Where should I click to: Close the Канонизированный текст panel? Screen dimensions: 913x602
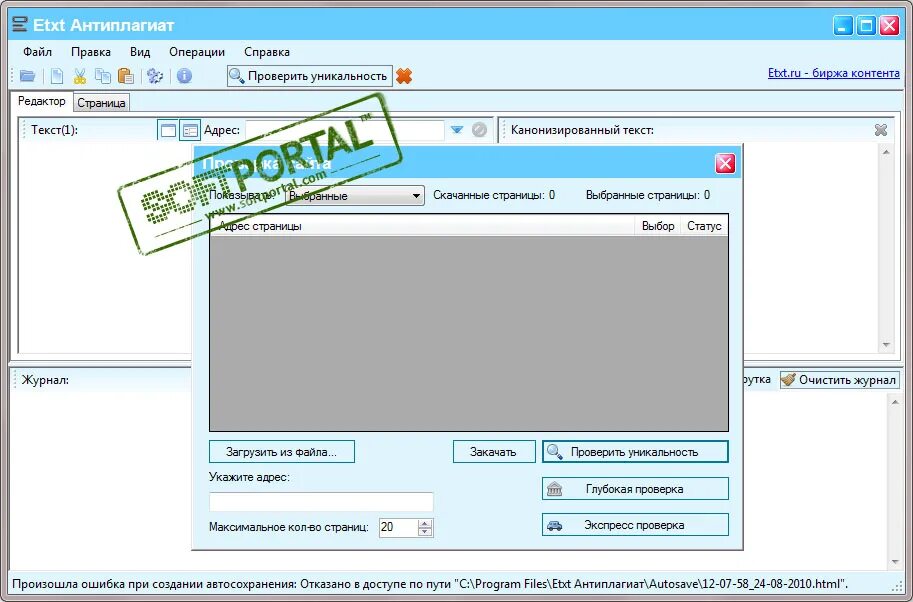click(881, 130)
